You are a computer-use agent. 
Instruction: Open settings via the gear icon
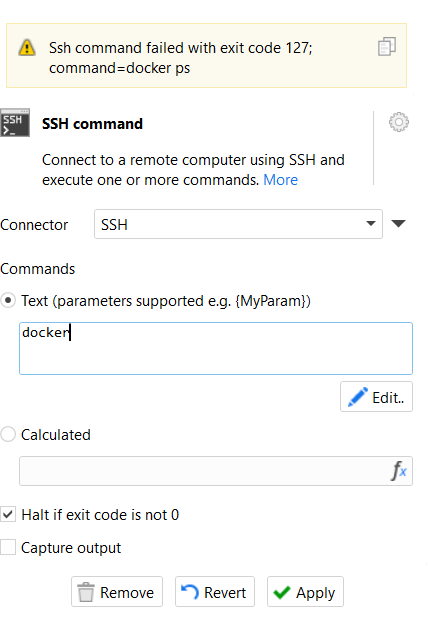(399, 122)
